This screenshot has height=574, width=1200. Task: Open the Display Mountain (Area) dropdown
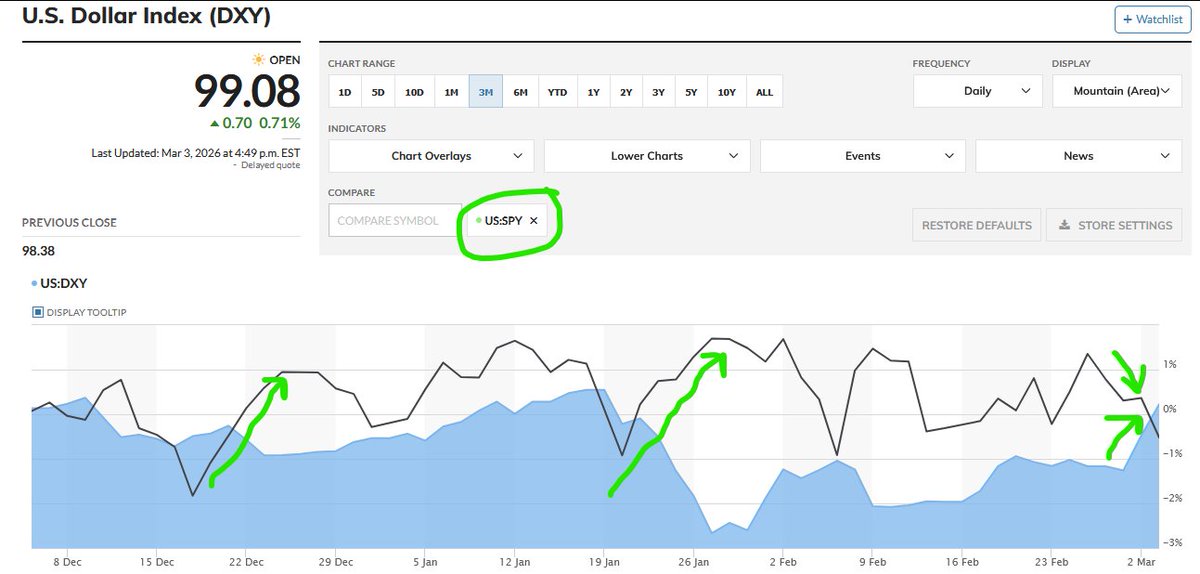click(1117, 91)
